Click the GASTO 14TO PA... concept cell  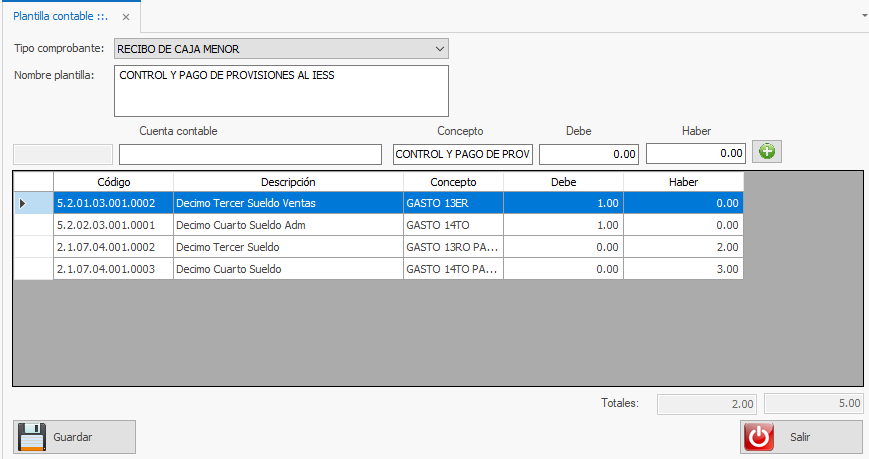pyautogui.click(x=452, y=269)
